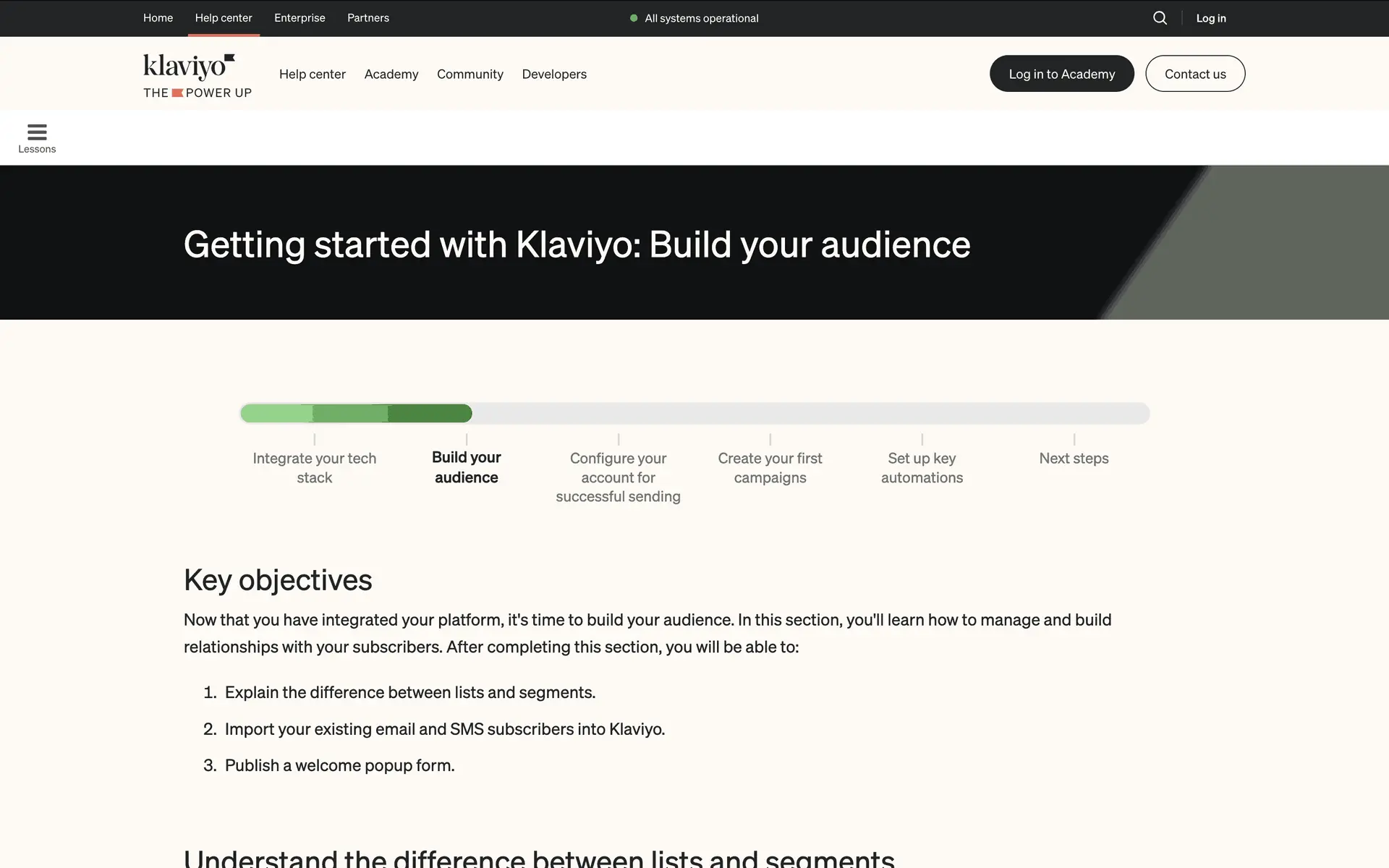This screenshot has width=1389, height=868.
Task: Open the Lessons hamburger menu
Action: [37, 137]
